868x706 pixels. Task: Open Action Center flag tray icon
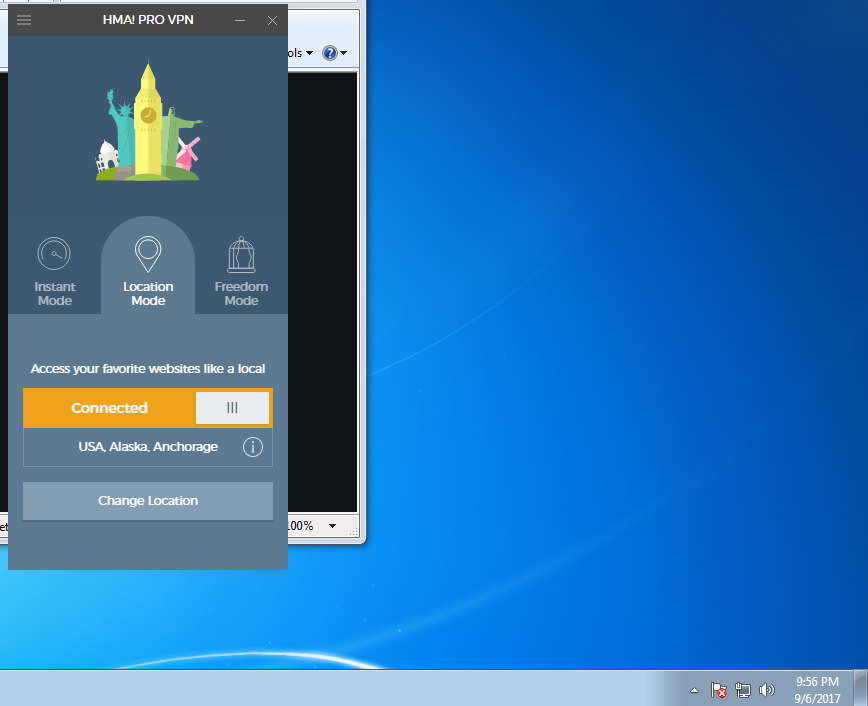click(x=719, y=690)
